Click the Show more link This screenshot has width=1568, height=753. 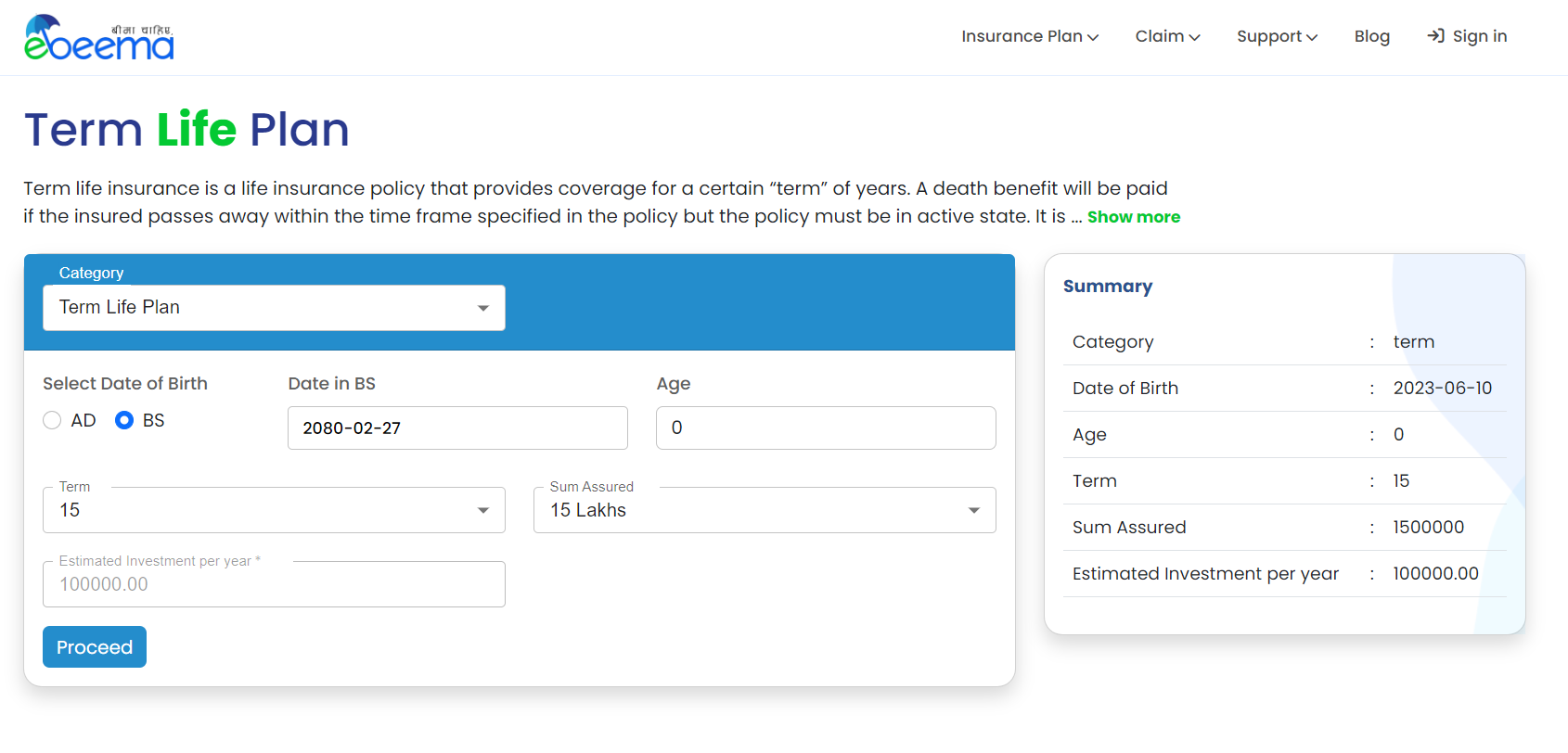pyautogui.click(x=1134, y=217)
